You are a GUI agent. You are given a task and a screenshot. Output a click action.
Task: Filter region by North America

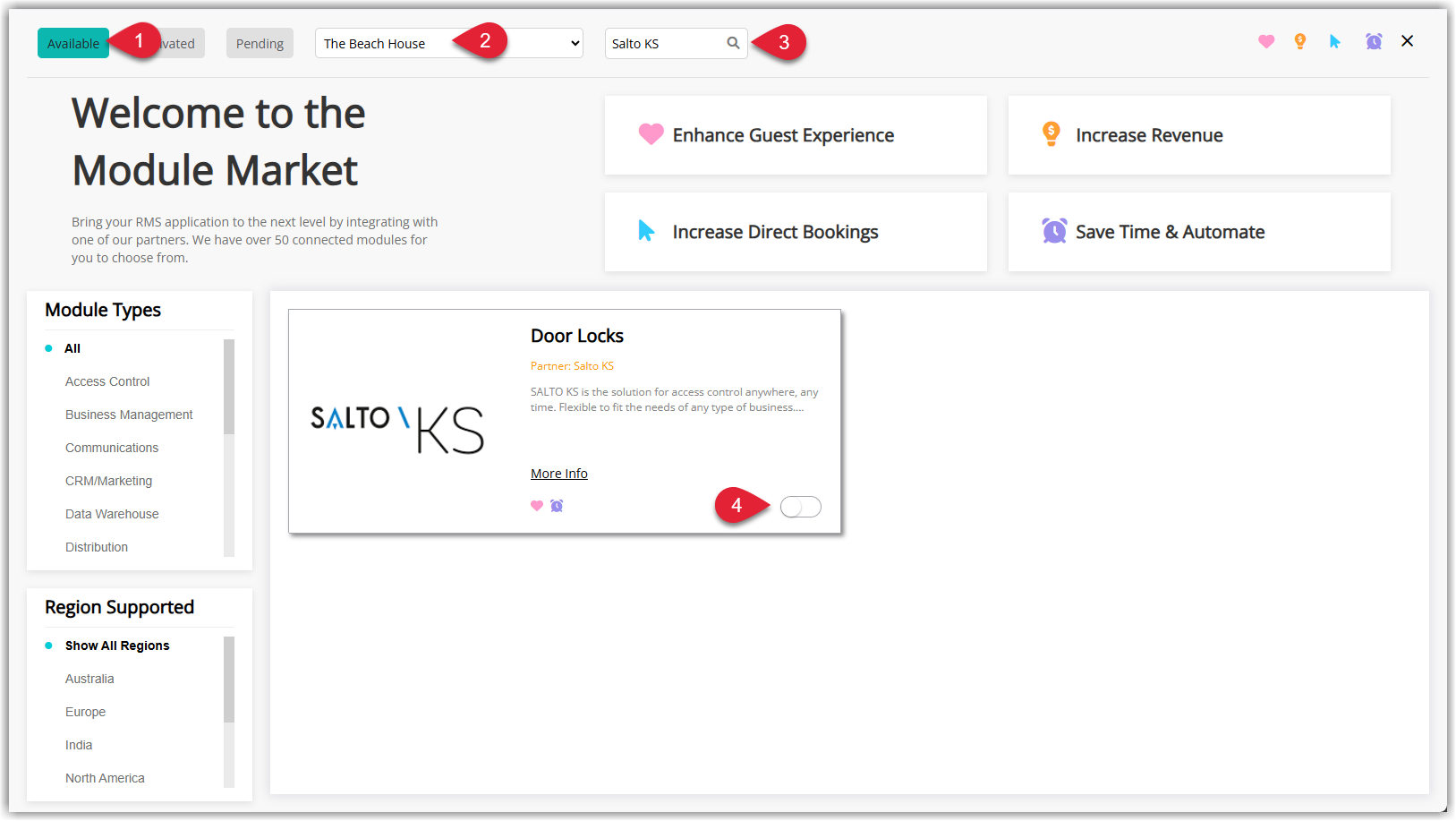[x=105, y=778]
